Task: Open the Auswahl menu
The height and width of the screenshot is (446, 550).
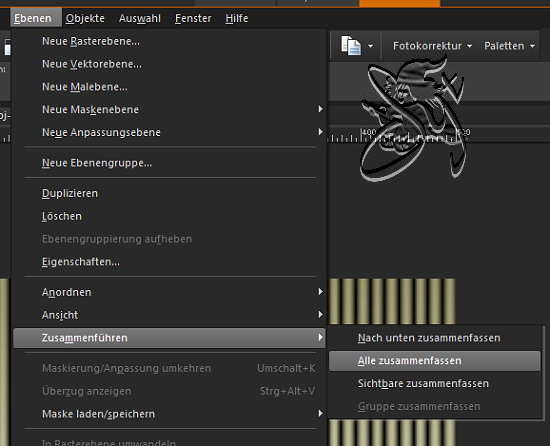Action: coord(140,18)
